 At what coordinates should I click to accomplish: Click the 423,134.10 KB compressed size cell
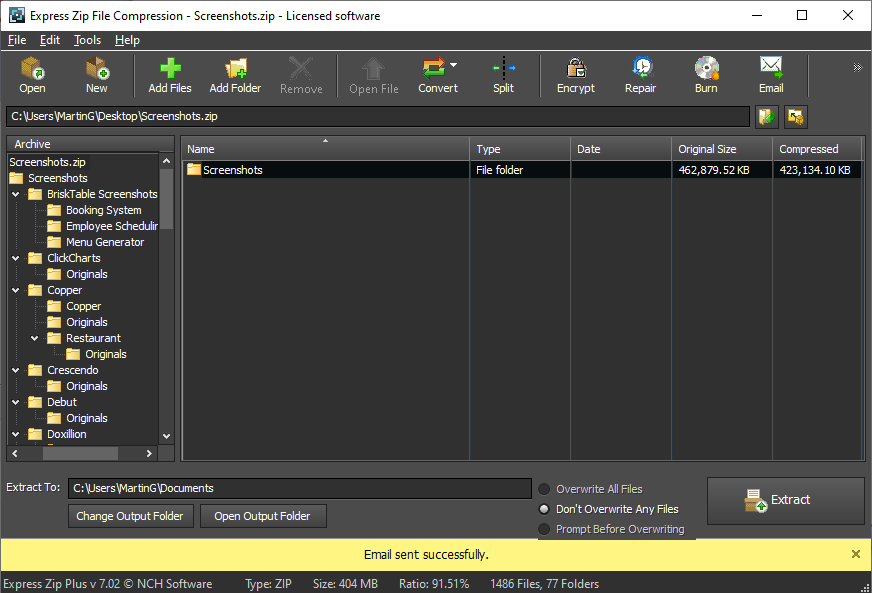pos(815,170)
